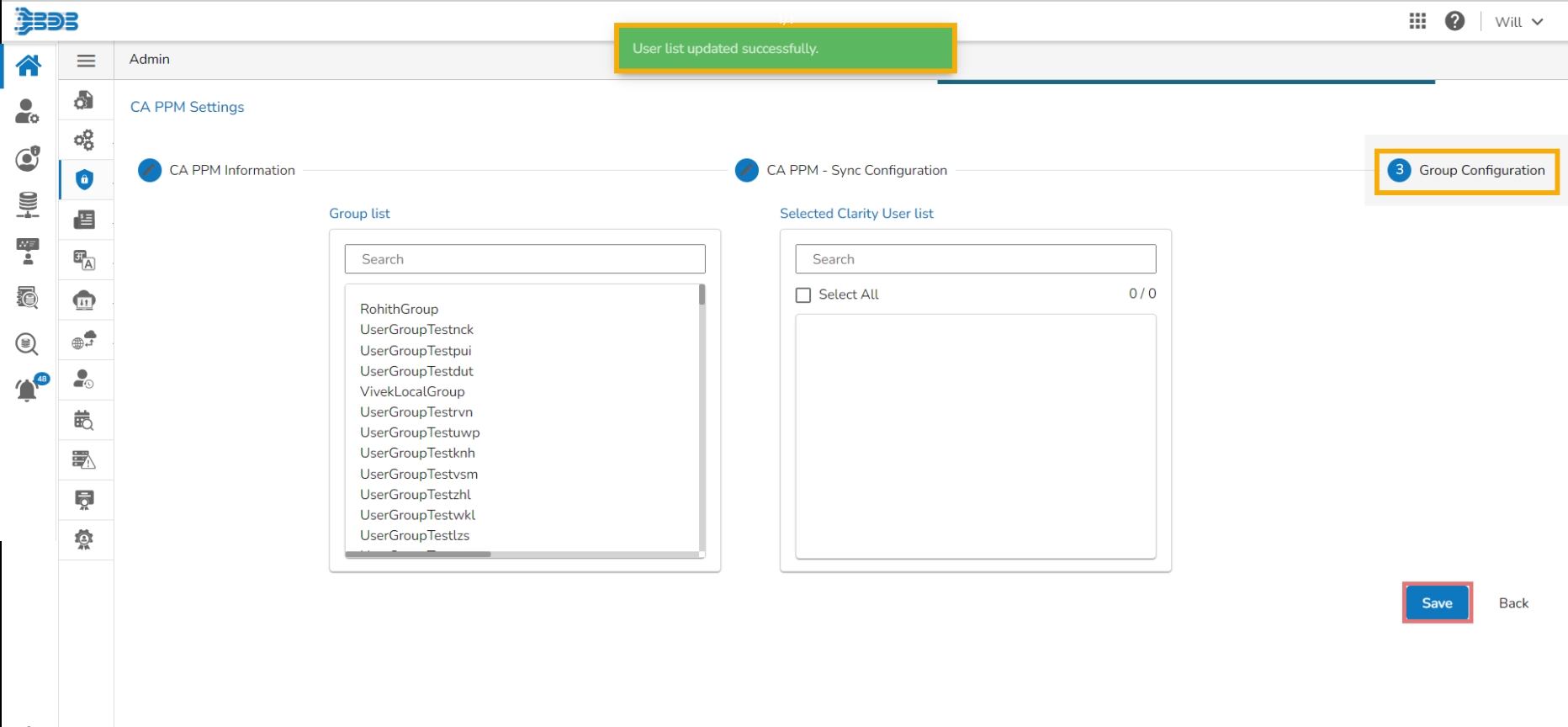Open the apps grid menu icon

(x=1417, y=21)
